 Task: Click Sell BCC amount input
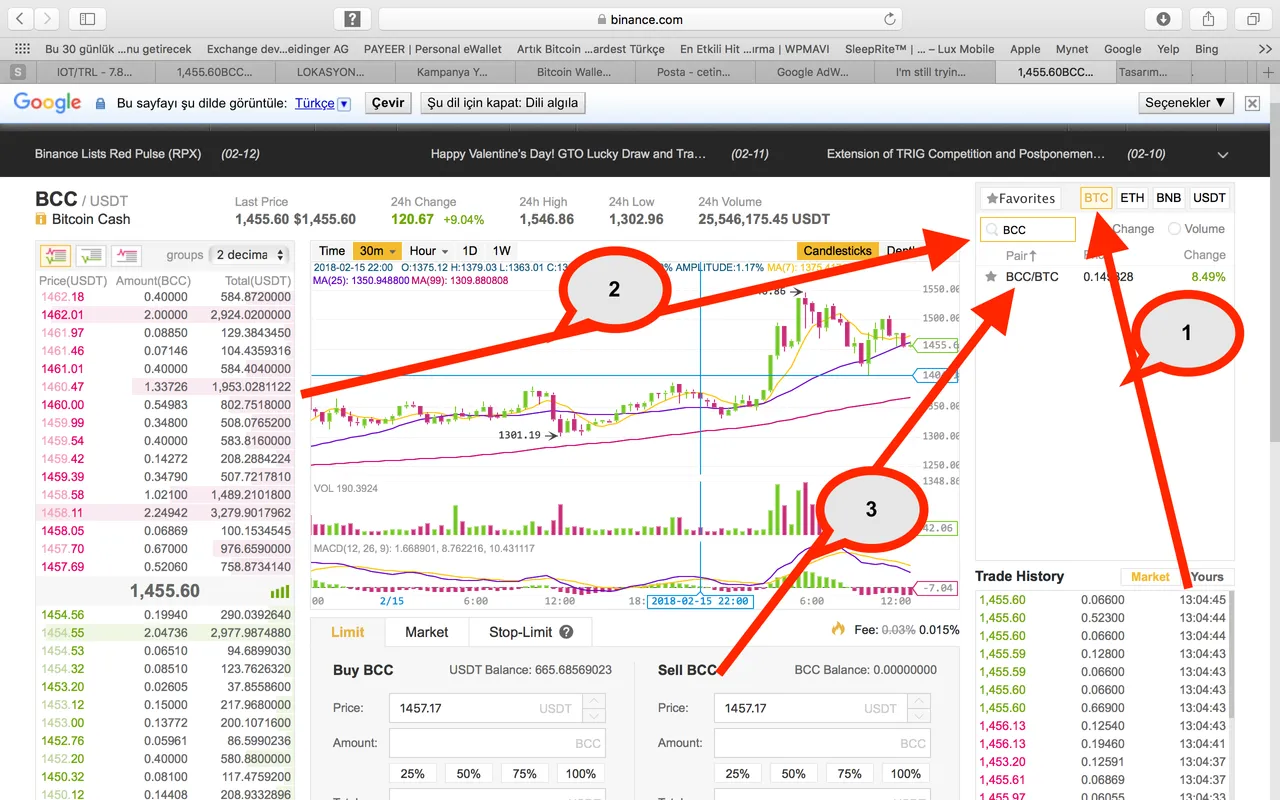(822, 743)
